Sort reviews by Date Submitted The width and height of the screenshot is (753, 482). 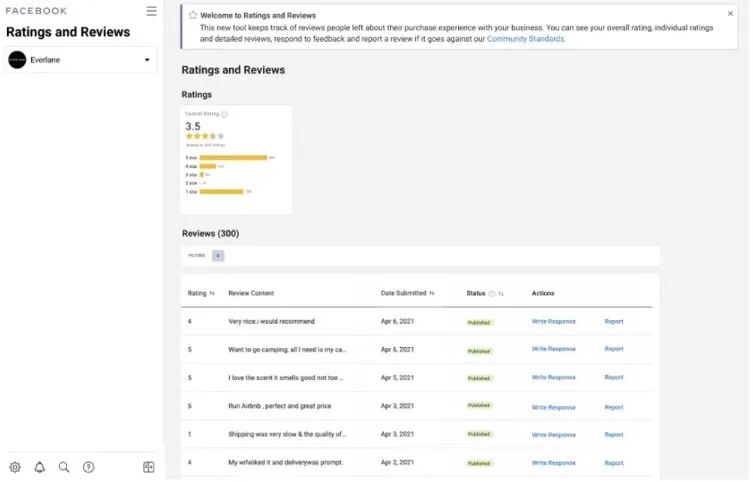coord(432,293)
